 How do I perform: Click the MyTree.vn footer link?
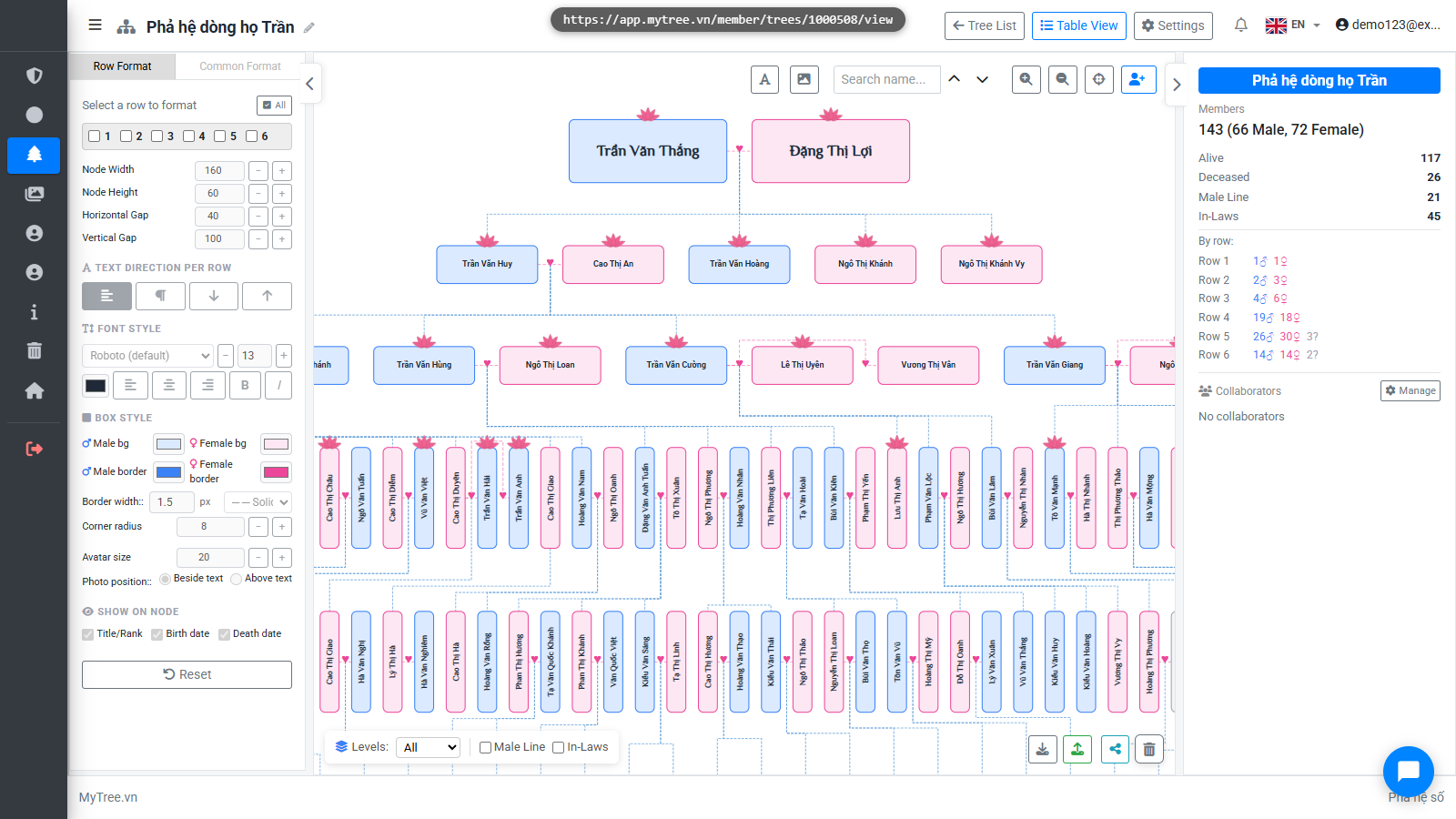108,797
